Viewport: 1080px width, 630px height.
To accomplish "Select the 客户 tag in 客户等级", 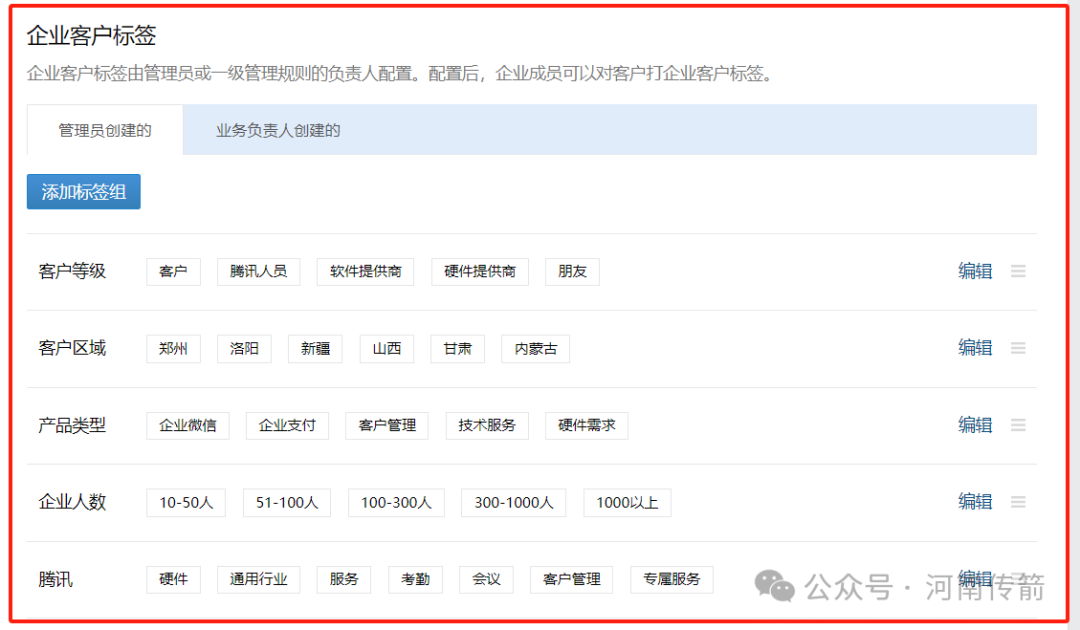I will tap(173, 271).
